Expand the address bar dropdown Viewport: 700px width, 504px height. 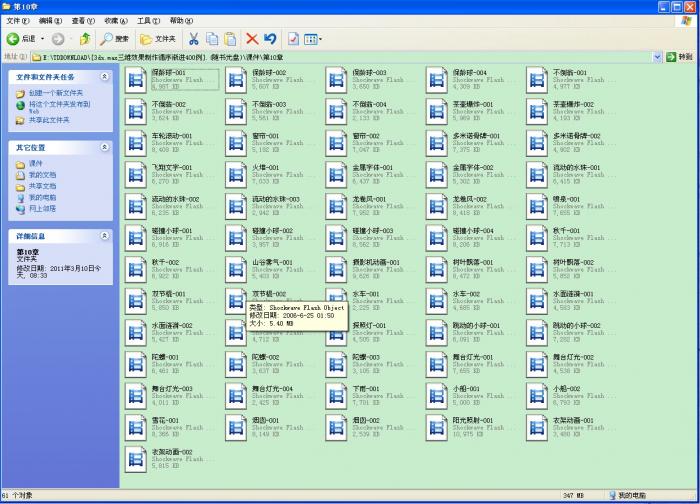point(657,57)
